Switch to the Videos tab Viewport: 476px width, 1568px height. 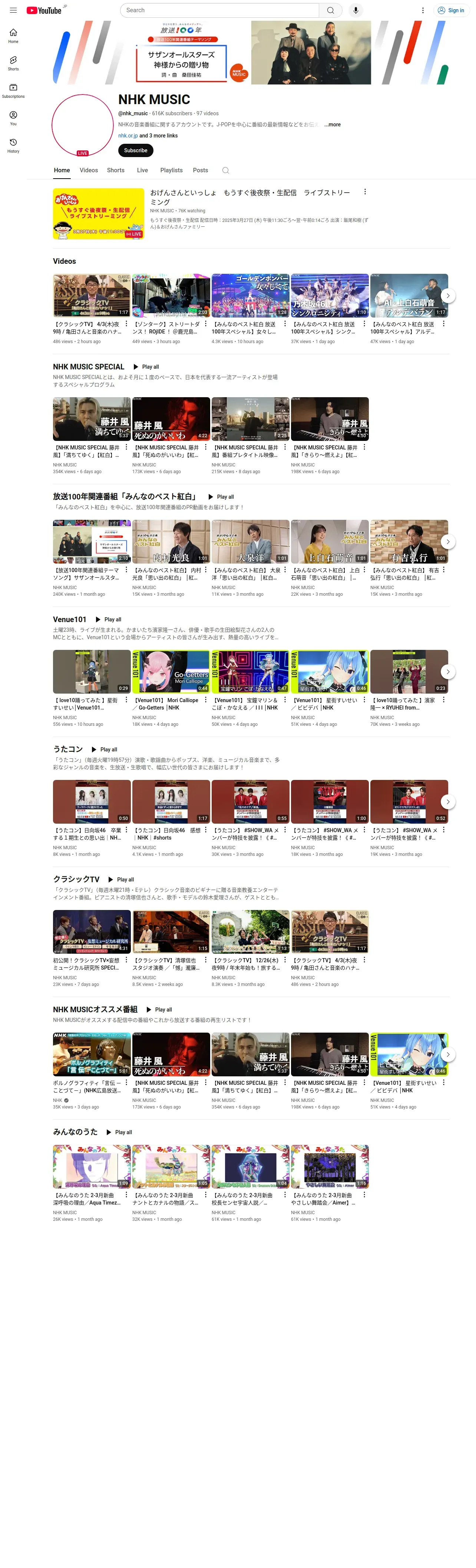pyautogui.click(x=88, y=170)
